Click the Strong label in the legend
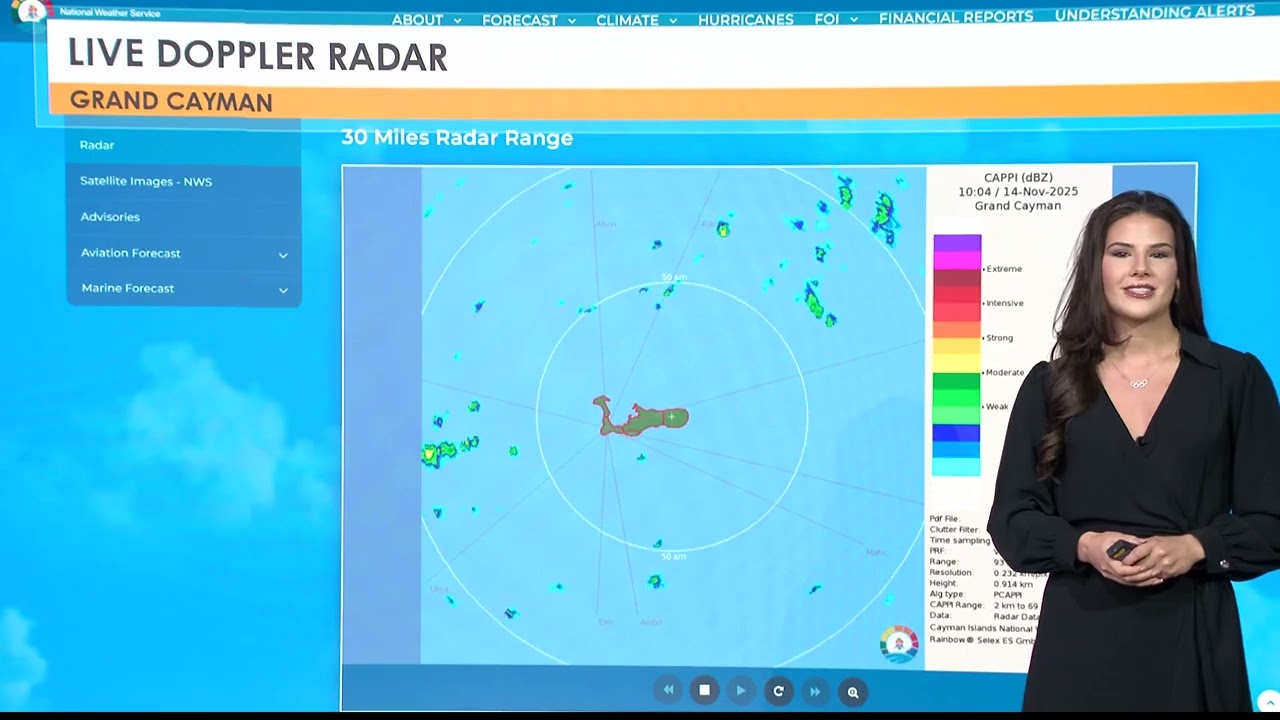This screenshot has width=1280, height=720. tap(999, 338)
